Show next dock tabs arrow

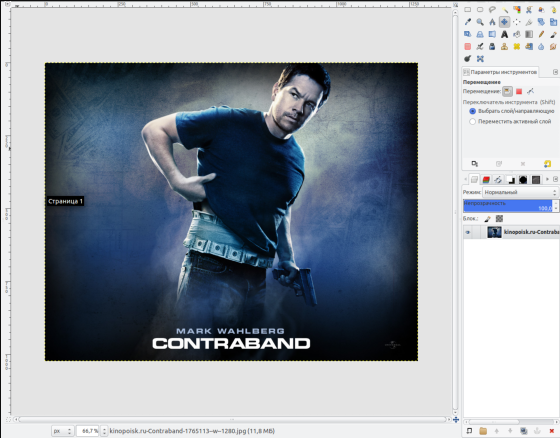547,179
